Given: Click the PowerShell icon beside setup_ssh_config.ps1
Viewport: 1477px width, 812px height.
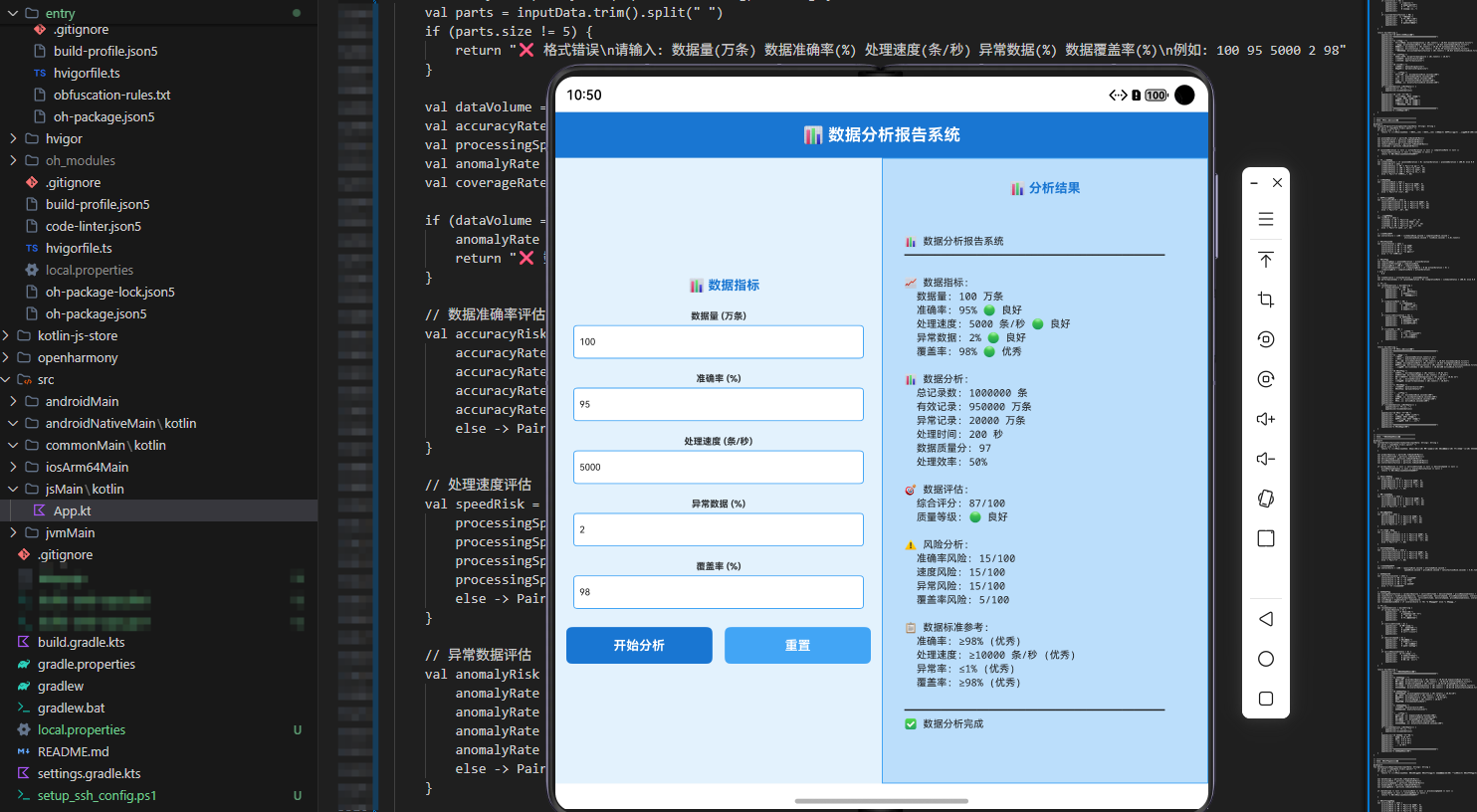Looking at the screenshot, I should 24,795.
